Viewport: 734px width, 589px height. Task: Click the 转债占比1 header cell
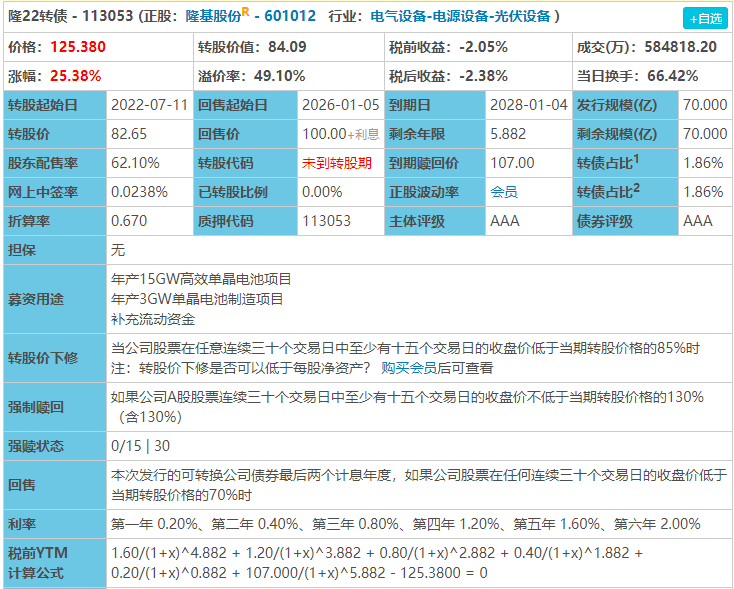point(625,163)
